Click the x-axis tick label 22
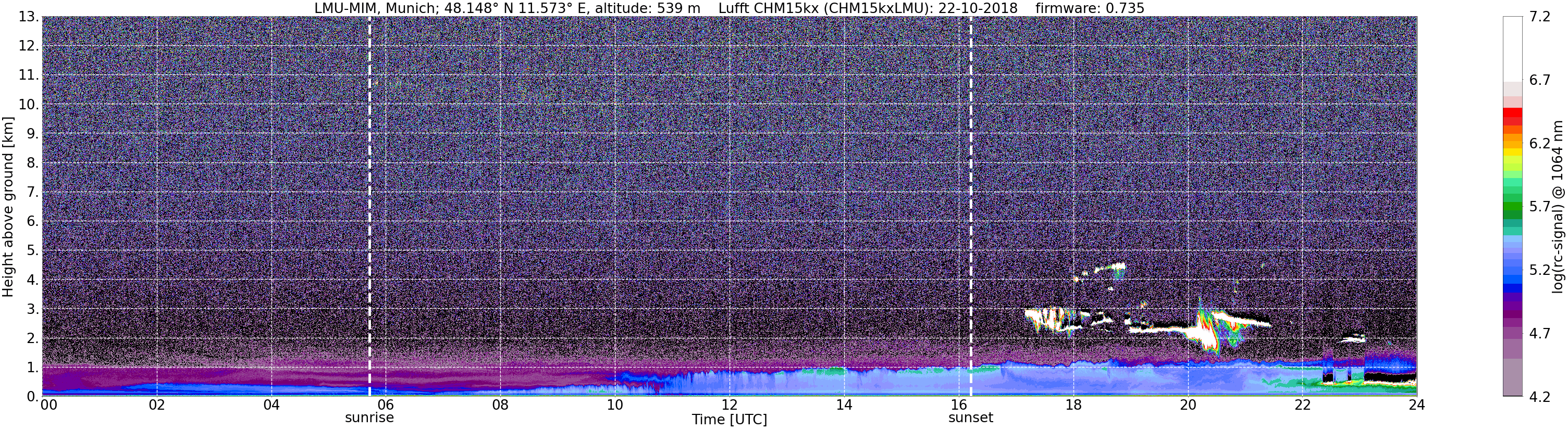Viewport: 1568px width, 430px height. (x=1302, y=405)
